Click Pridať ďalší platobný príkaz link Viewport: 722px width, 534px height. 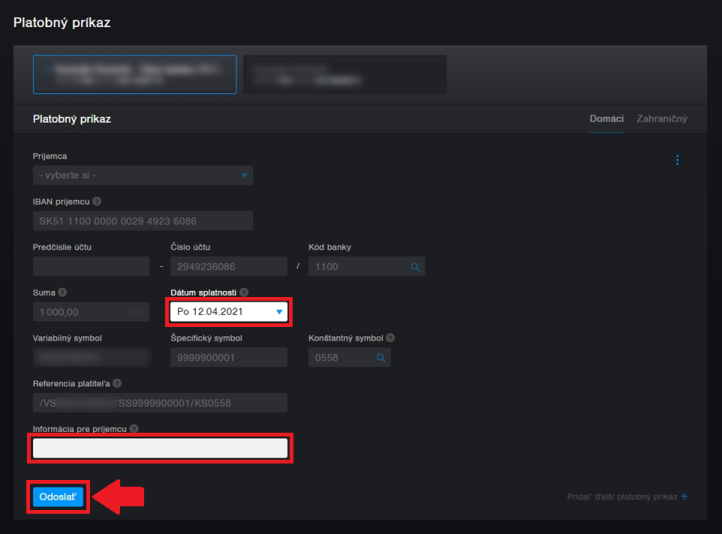[620, 497]
